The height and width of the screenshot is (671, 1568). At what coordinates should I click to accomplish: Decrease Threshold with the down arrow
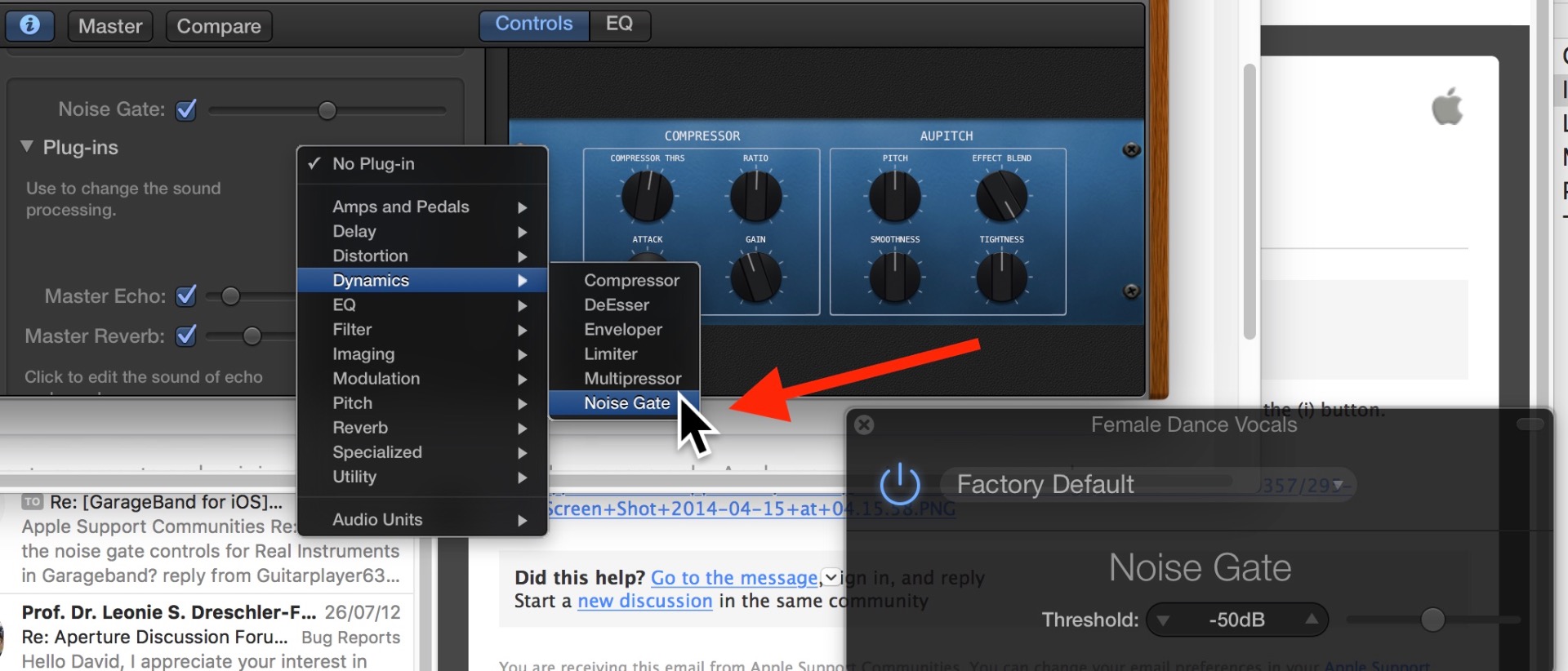point(1163,620)
